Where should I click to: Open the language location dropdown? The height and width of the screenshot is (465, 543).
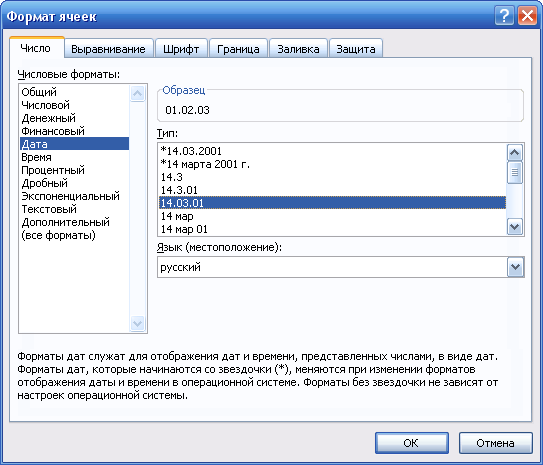pyautogui.click(x=515, y=267)
